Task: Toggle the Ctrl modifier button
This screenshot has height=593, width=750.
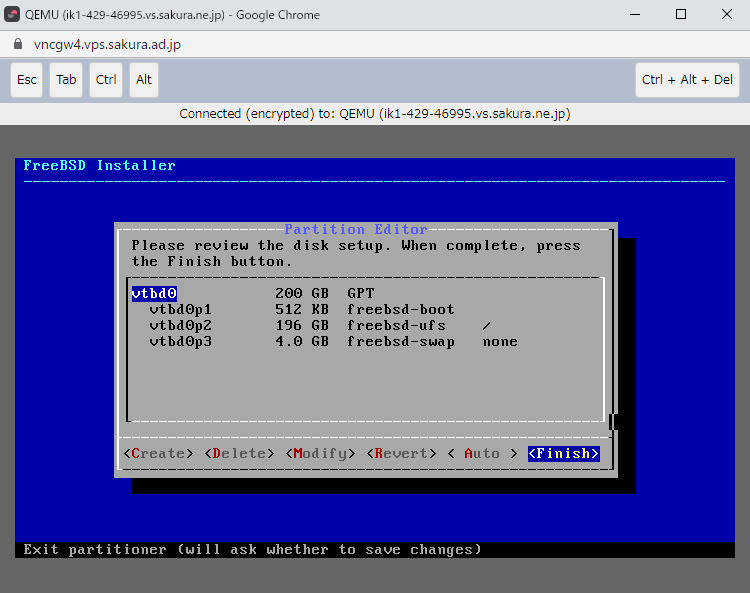Action: pyautogui.click(x=106, y=80)
